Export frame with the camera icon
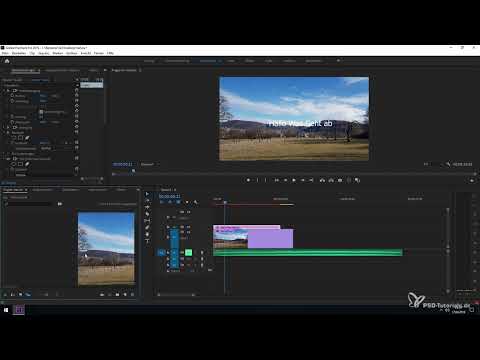 [x=340, y=180]
